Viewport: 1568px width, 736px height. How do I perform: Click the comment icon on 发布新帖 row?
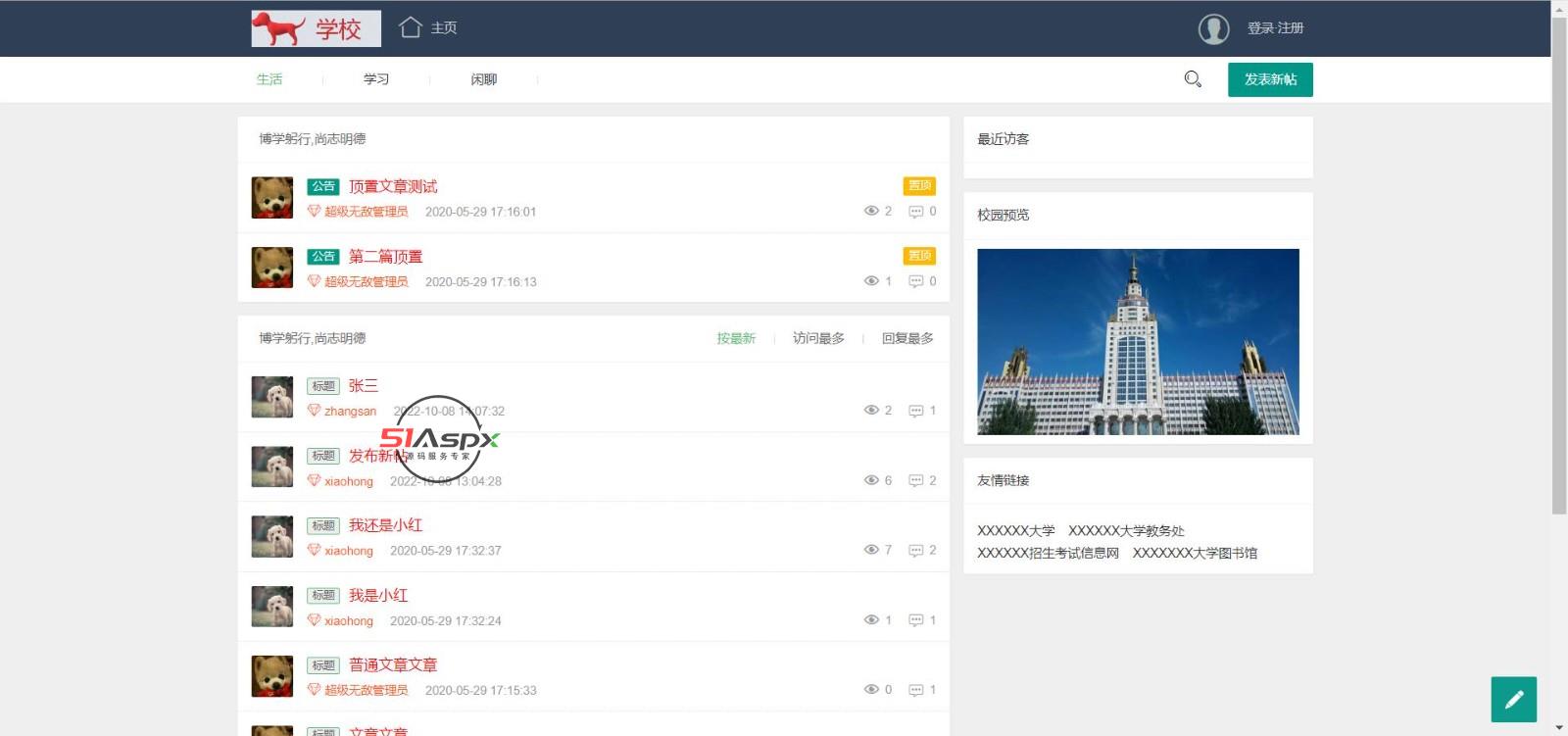916,481
